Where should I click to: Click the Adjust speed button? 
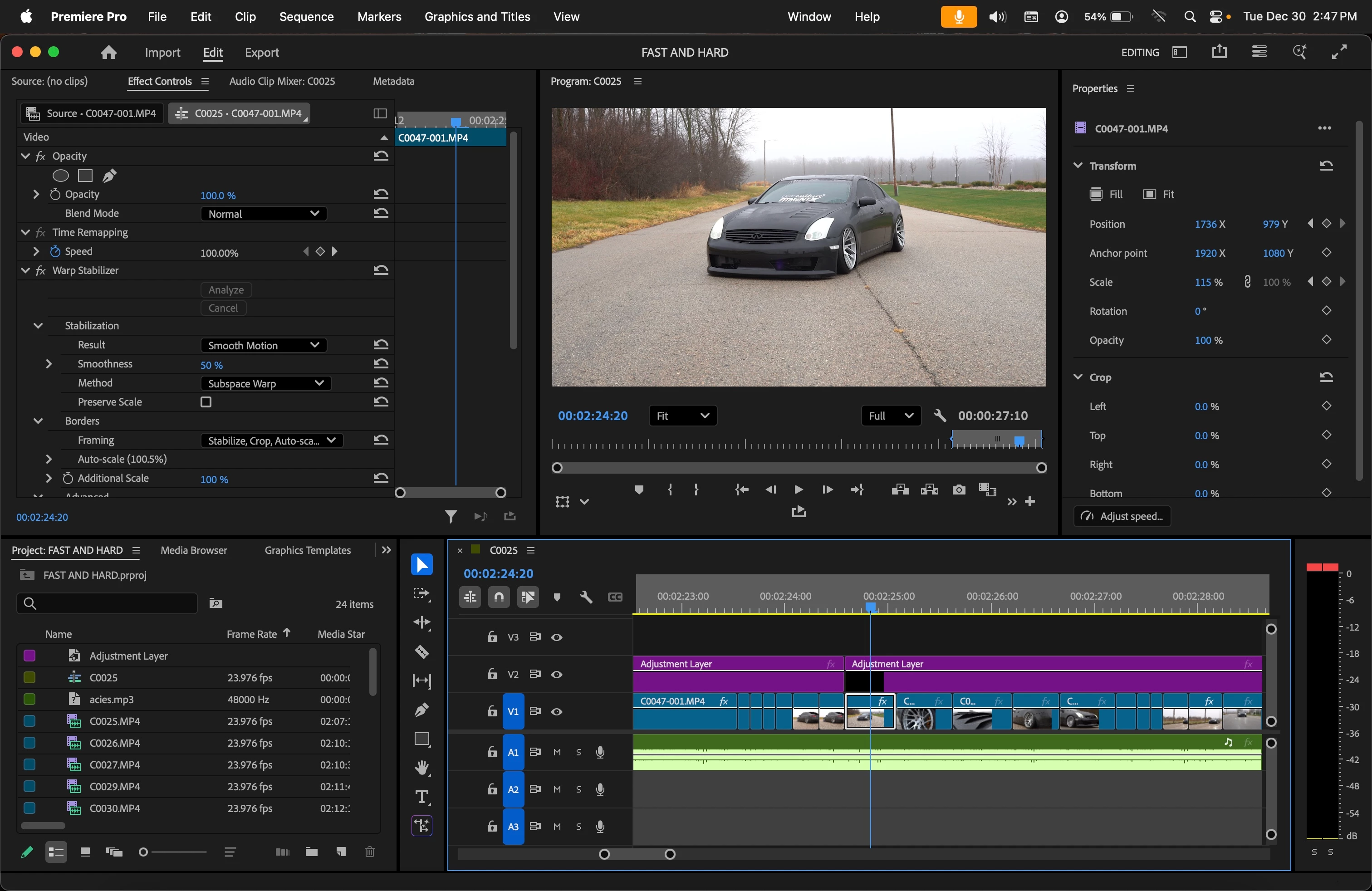[1122, 516]
